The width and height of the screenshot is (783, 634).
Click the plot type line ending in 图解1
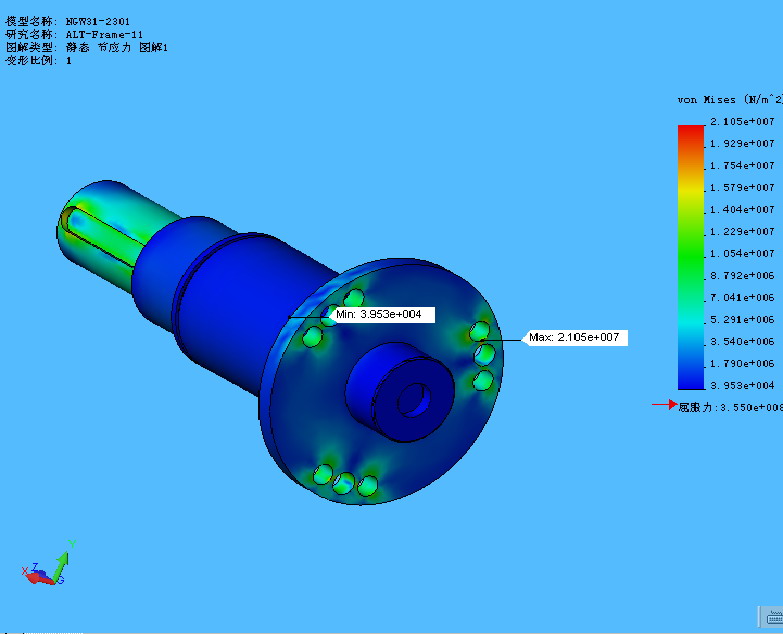[x=86, y=47]
